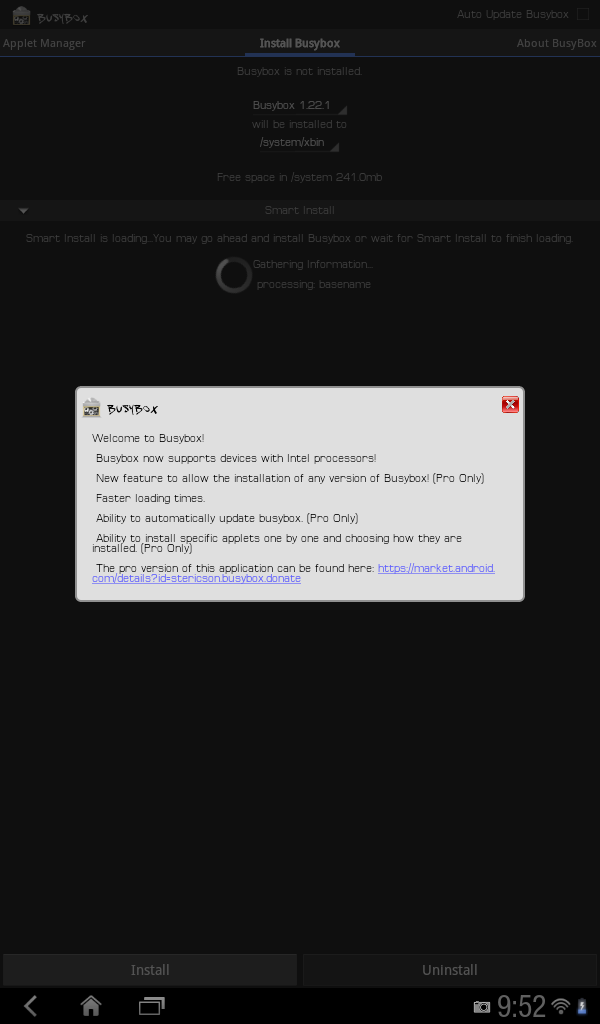Enable the Auto Update Busybox checkbox
600x1024 pixels.
coord(582,14)
